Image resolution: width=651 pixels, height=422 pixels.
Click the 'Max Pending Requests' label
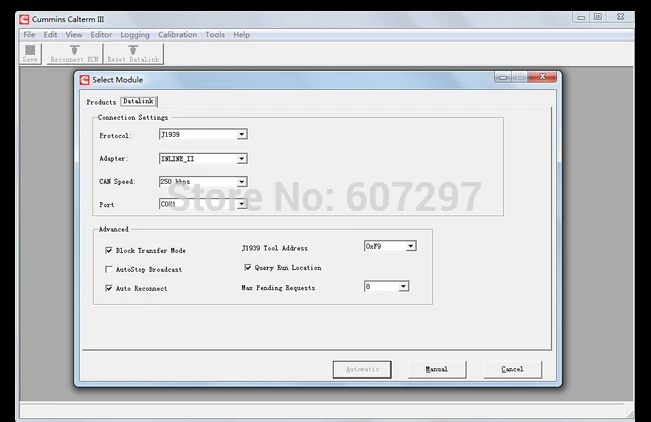278,287
